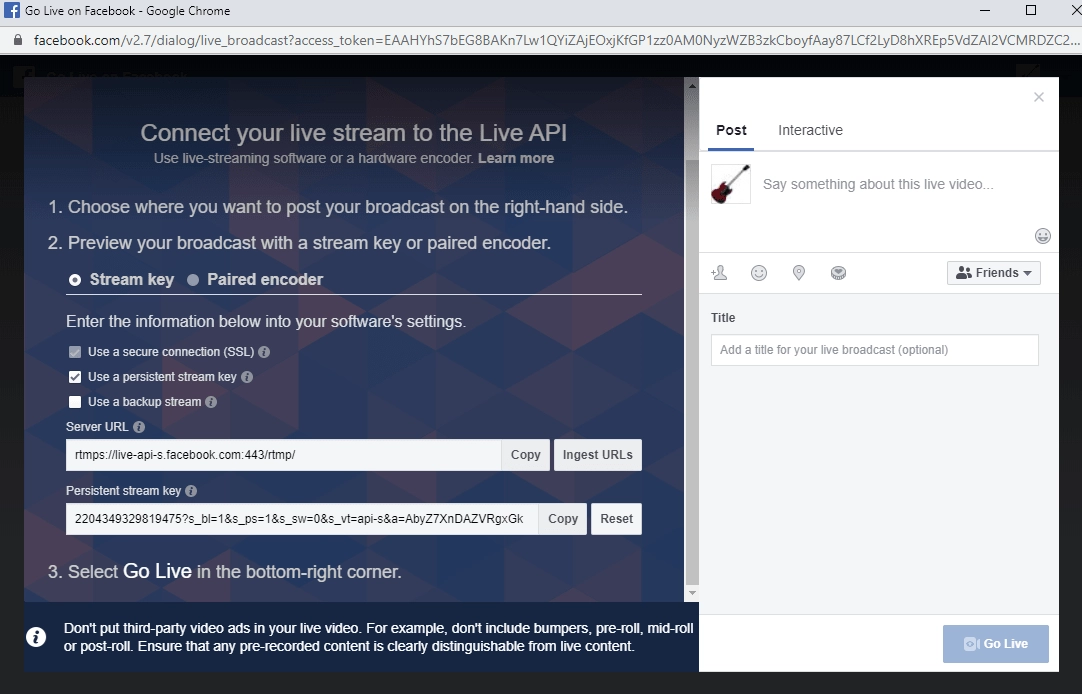Click the persistent stream key field
Image resolution: width=1082 pixels, height=694 pixels.
point(302,519)
